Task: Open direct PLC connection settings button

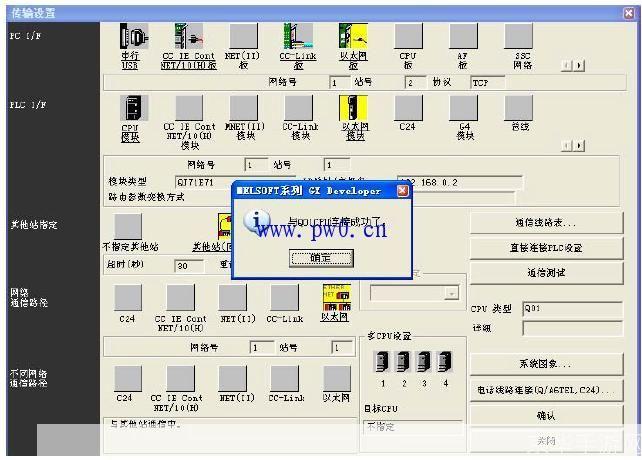Action: [x=547, y=248]
